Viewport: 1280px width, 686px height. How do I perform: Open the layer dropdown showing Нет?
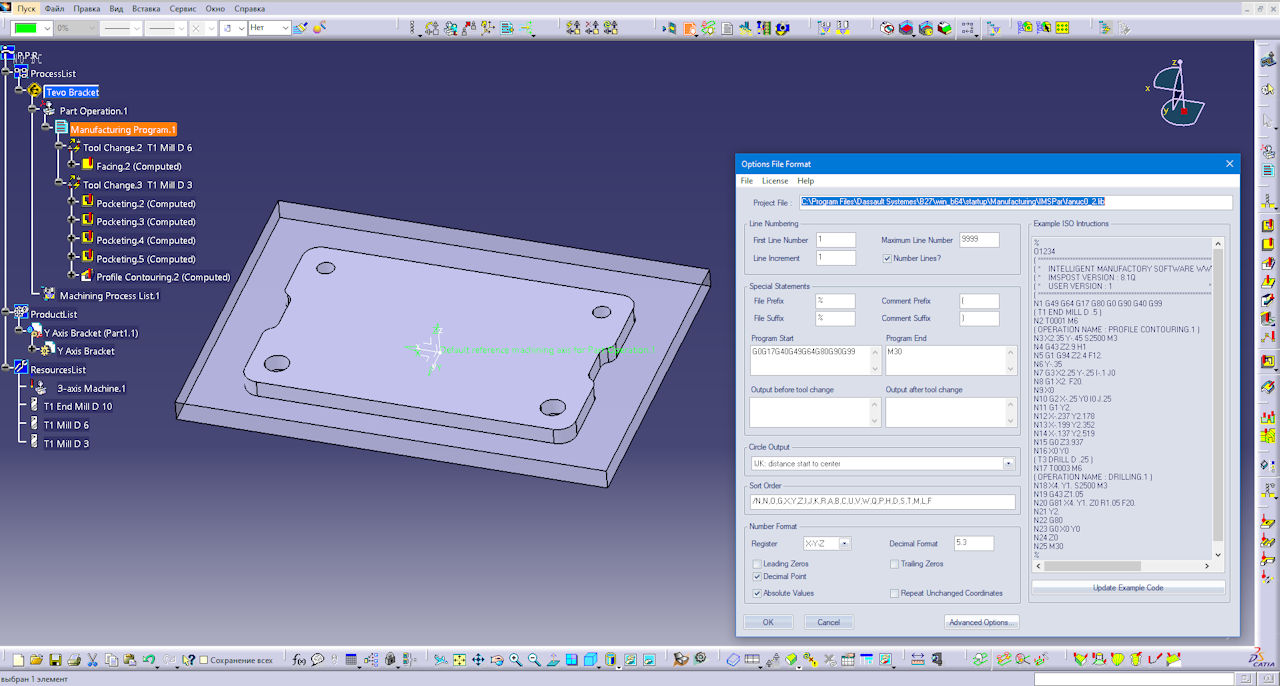click(284, 28)
